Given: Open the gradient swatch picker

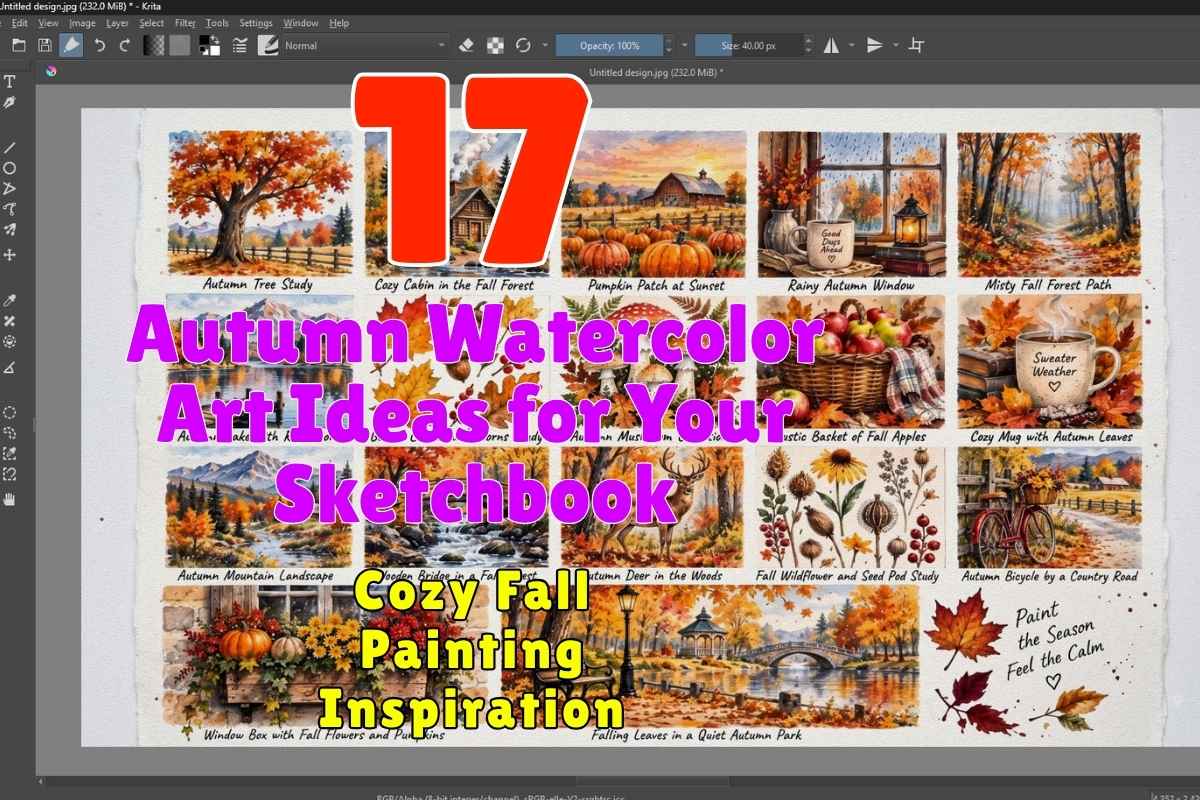Looking at the screenshot, I should coord(153,45).
